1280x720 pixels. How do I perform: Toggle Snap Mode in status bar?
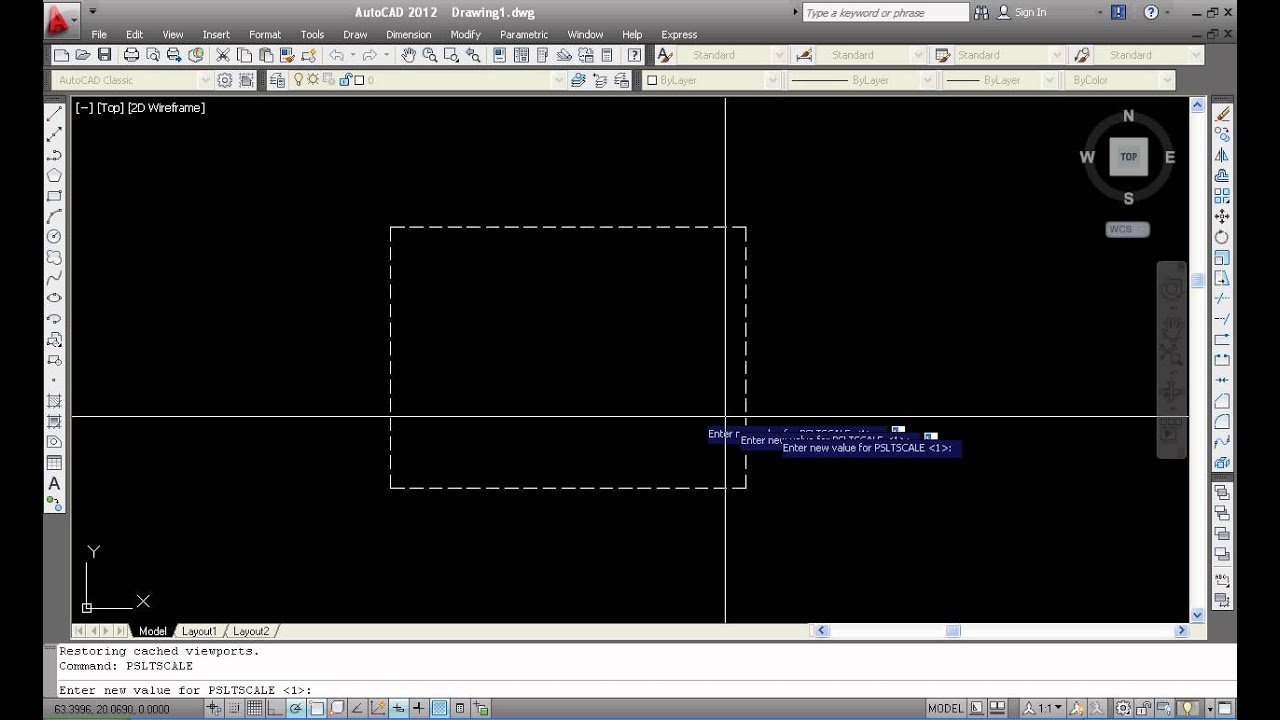click(x=234, y=708)
